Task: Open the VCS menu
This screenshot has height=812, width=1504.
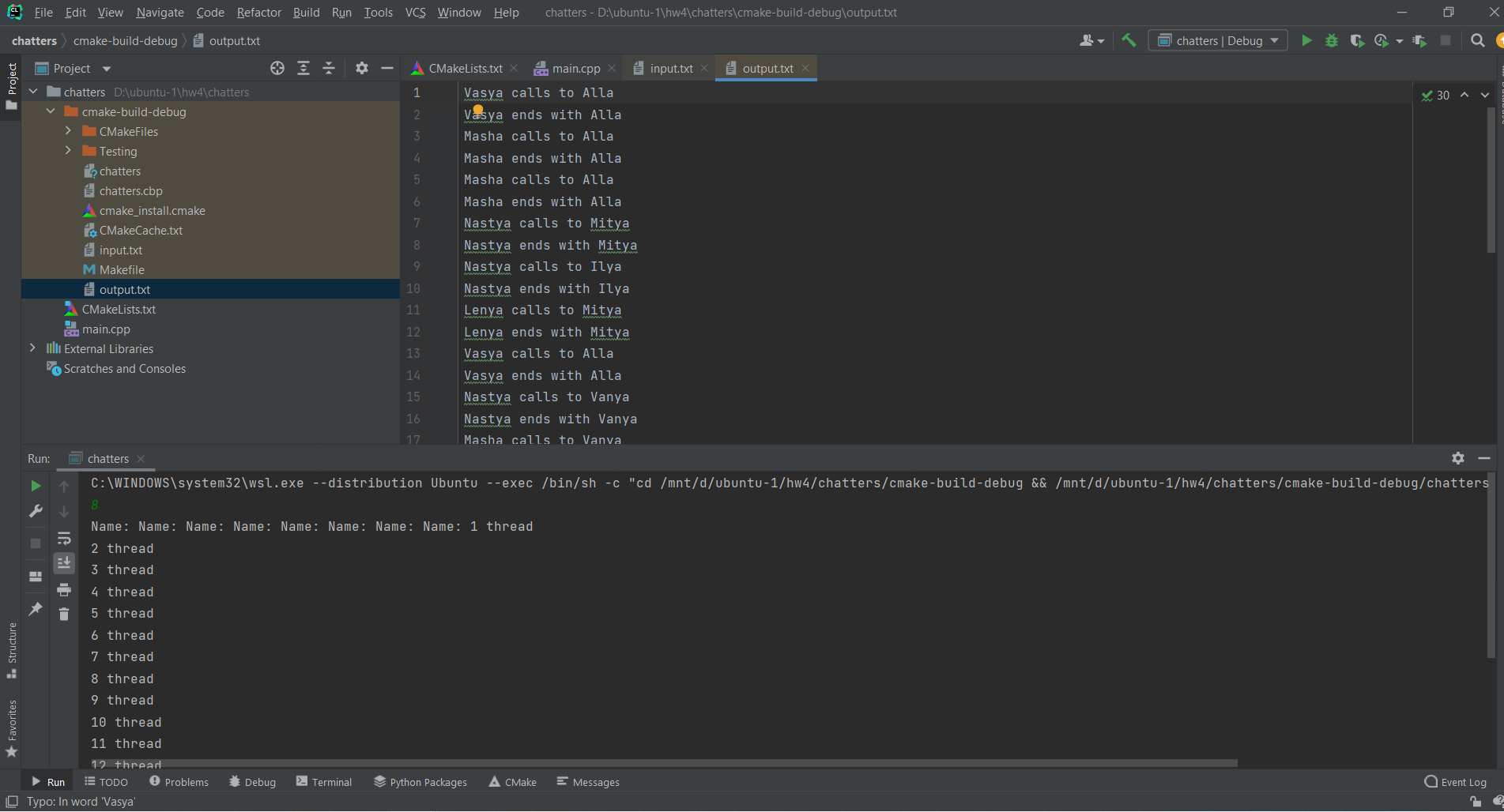Action: 415,13
